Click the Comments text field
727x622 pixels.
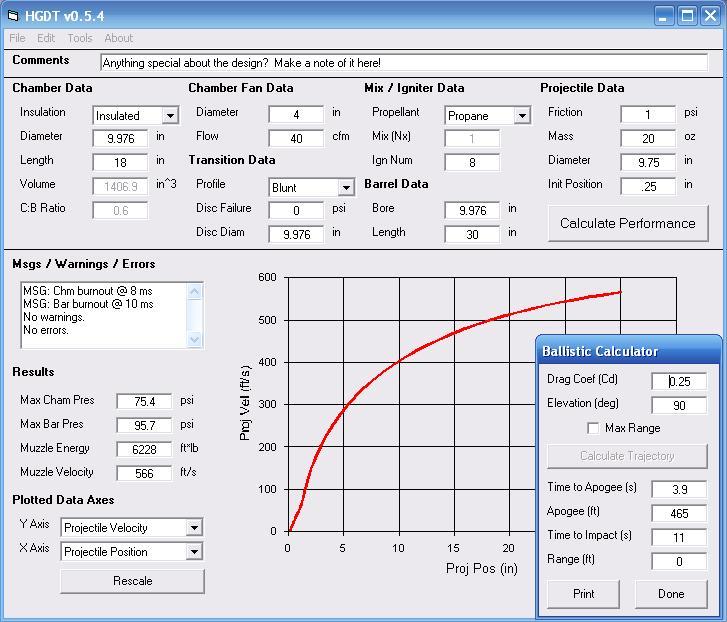pyautogui.click(x=403, y=63)
